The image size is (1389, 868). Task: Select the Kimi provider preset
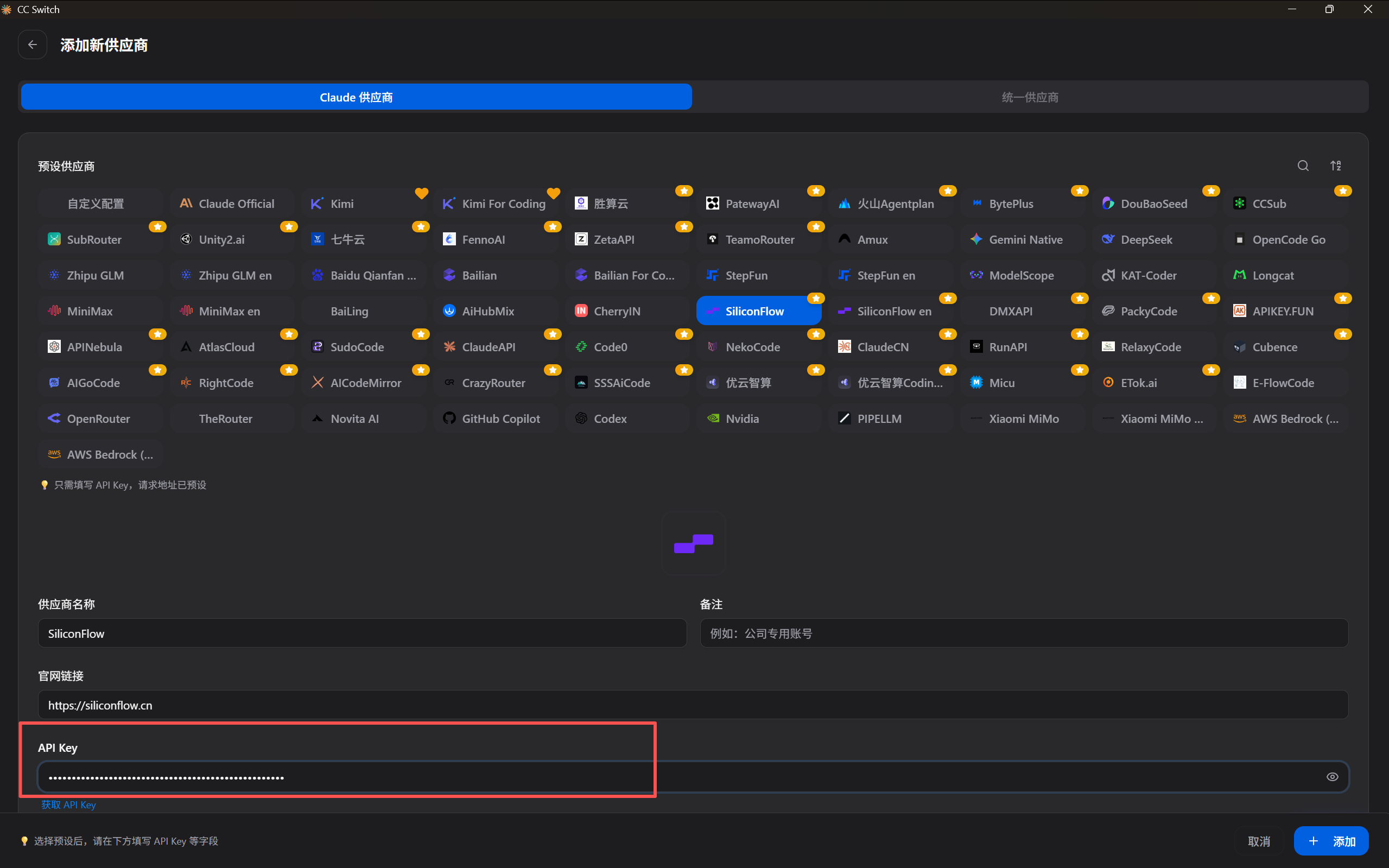364,203
